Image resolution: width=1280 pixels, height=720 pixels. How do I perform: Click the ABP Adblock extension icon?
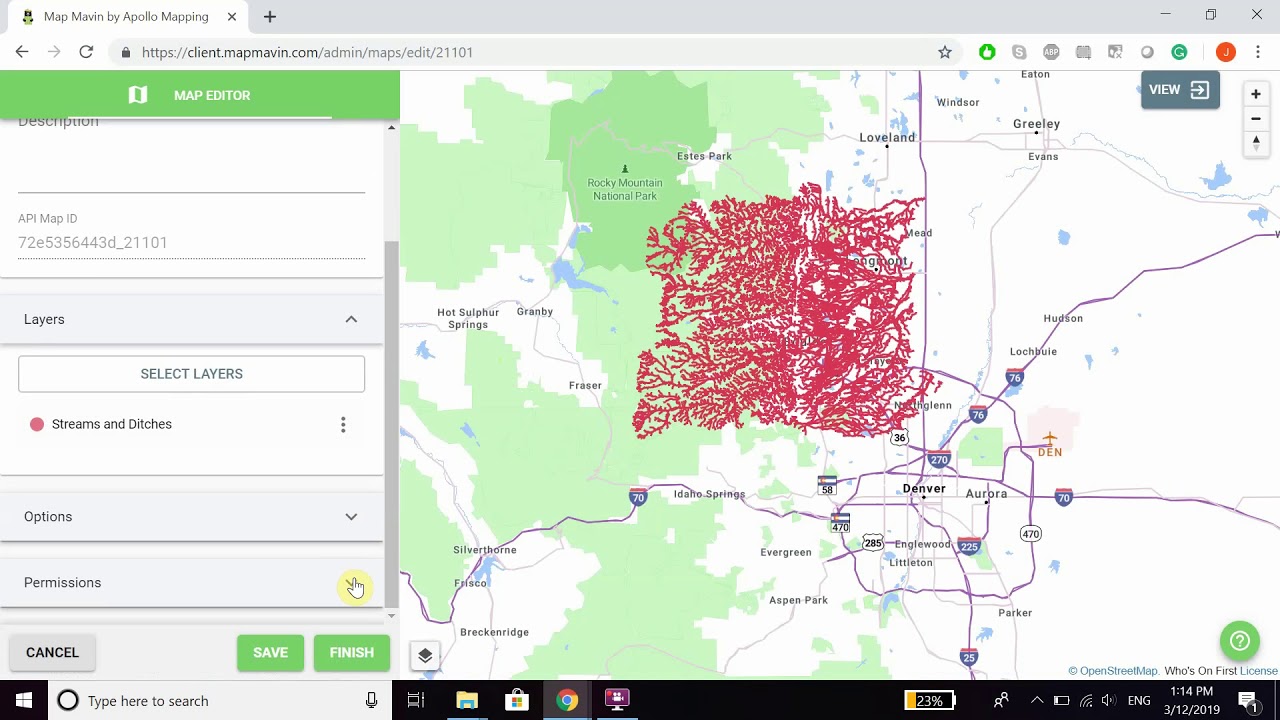coord(1051,52)
